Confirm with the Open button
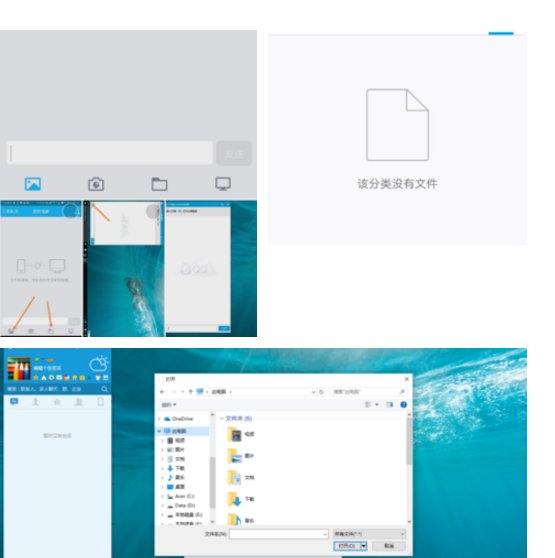 click(x=347, y=546)
